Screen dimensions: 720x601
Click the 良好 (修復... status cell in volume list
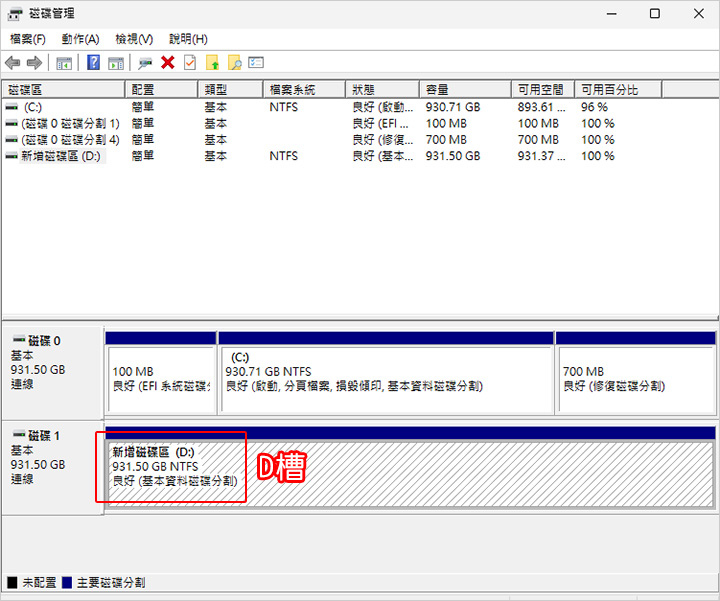(x=382, y=140)
